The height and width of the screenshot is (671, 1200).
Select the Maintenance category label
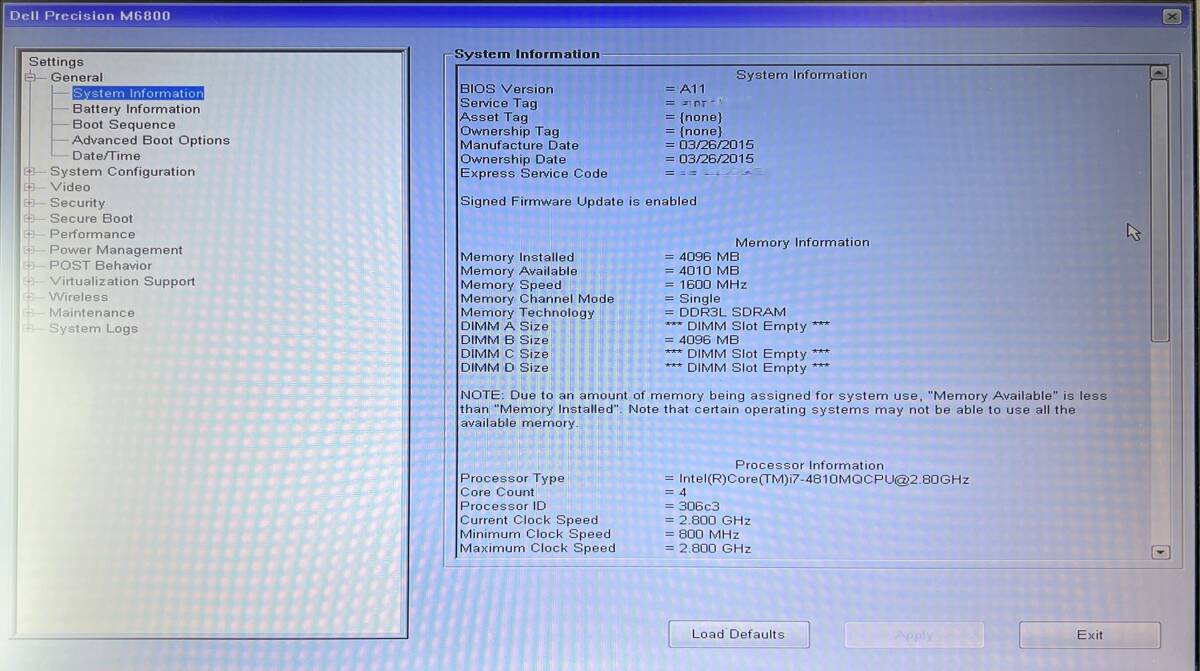[92, 313]
